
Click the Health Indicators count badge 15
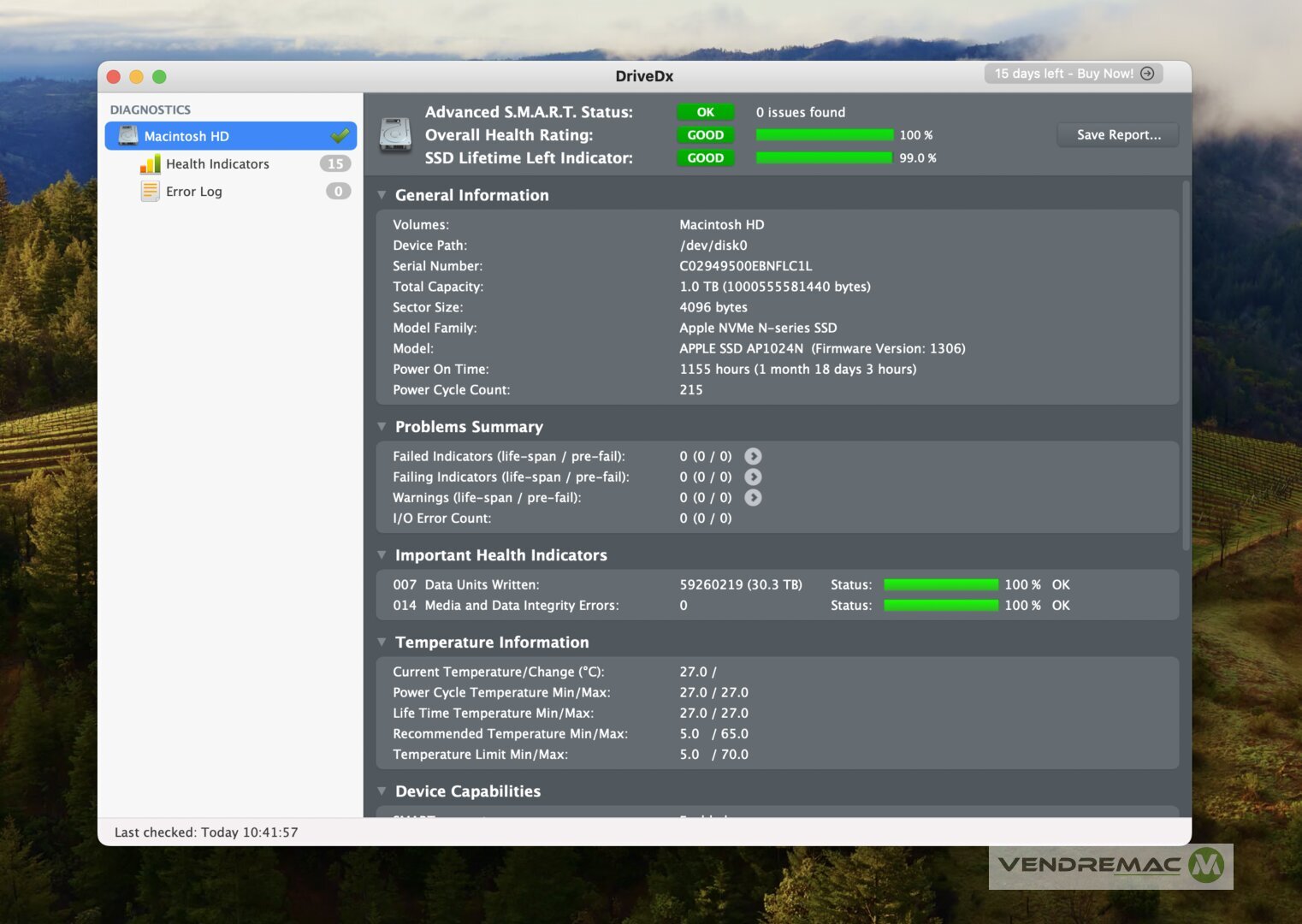(335, 164)
